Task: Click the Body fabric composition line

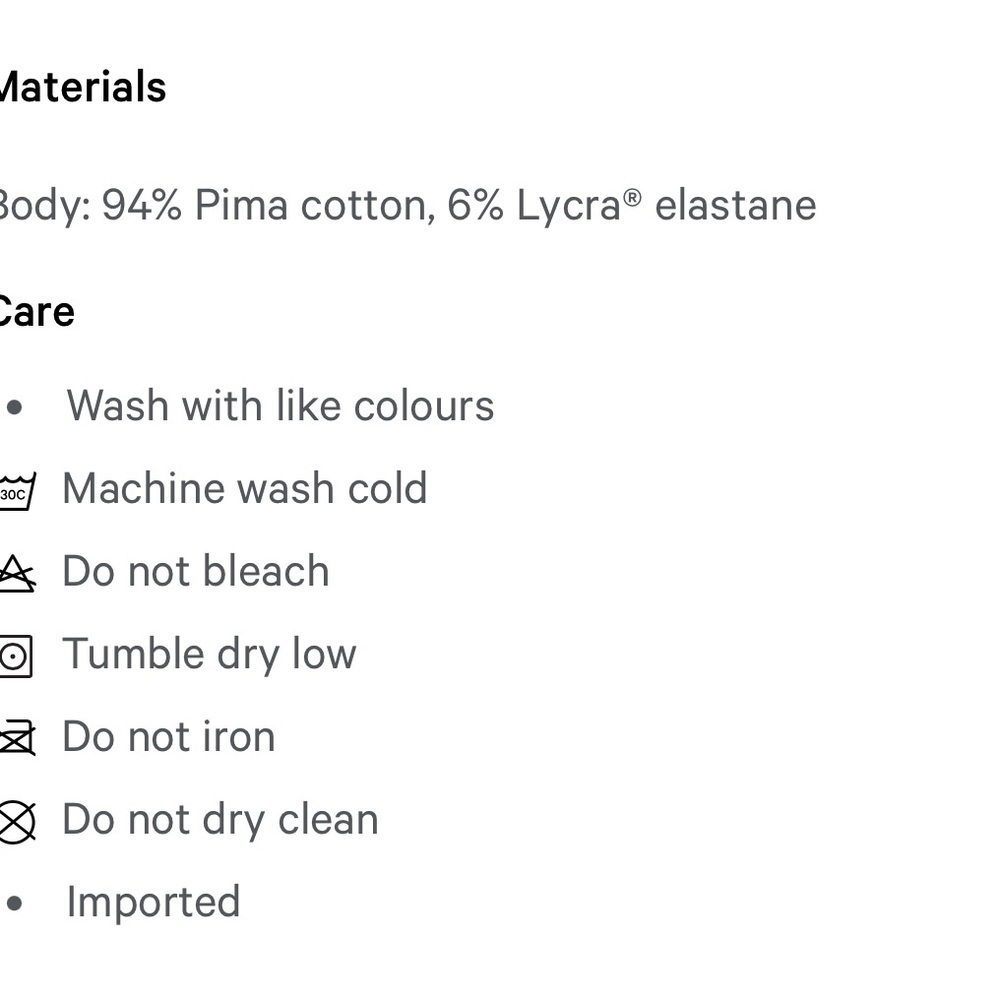Action: coord(408,206)
